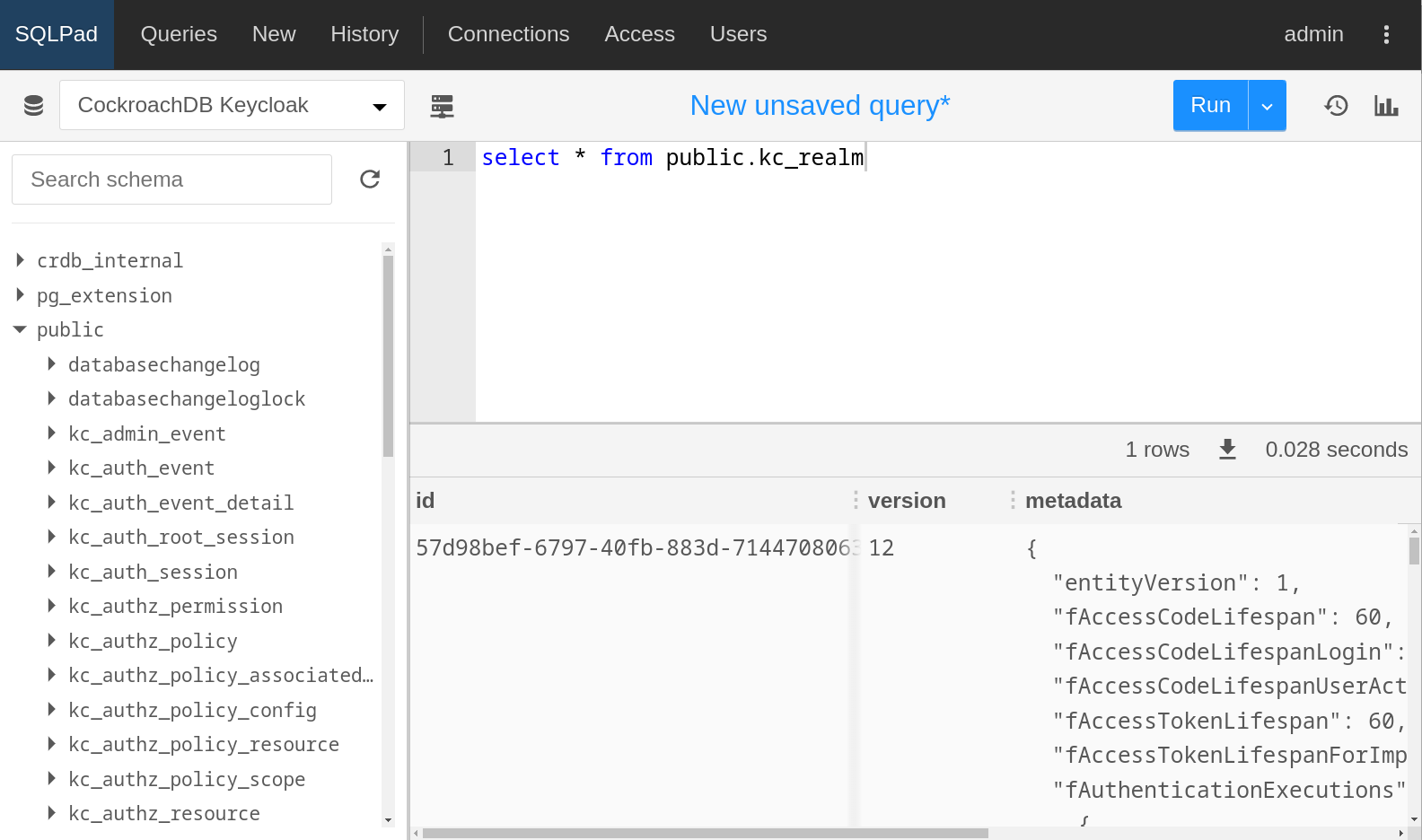Expand kc_auth_session table
Viewport: 1422px width, 840px height.
[x=51, y=571]
